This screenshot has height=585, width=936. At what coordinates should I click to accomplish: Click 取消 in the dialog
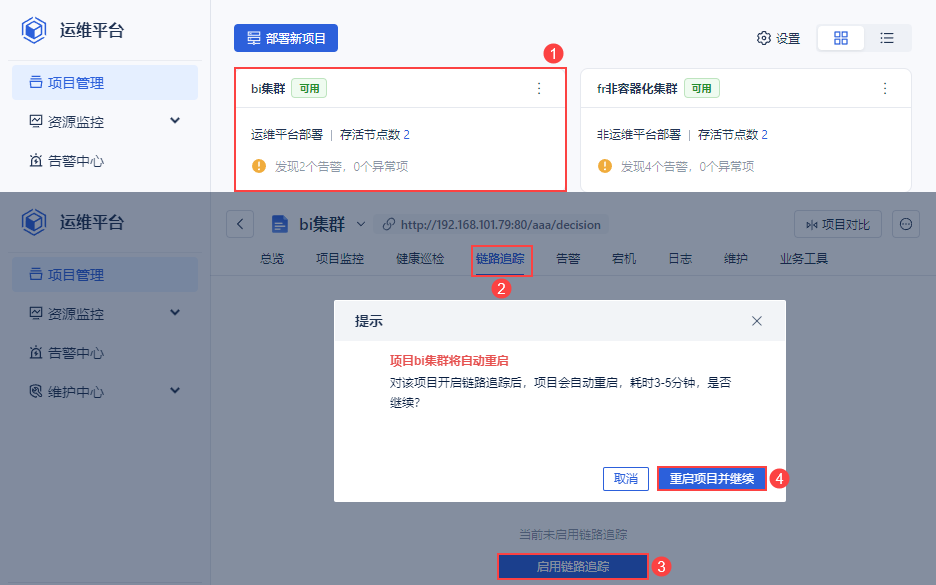pyautogui.click(x=626, y=479)
